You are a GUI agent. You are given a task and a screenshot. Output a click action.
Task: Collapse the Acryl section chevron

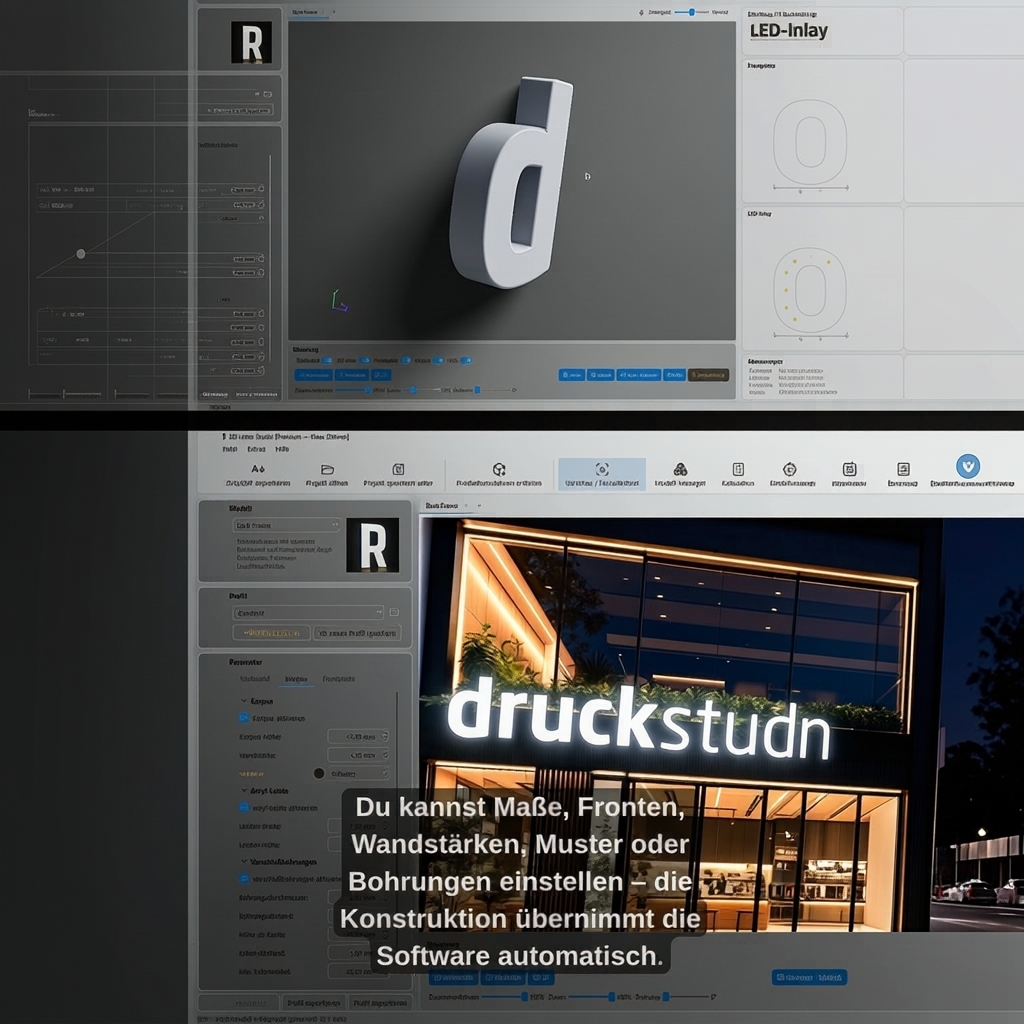(244, 790)
